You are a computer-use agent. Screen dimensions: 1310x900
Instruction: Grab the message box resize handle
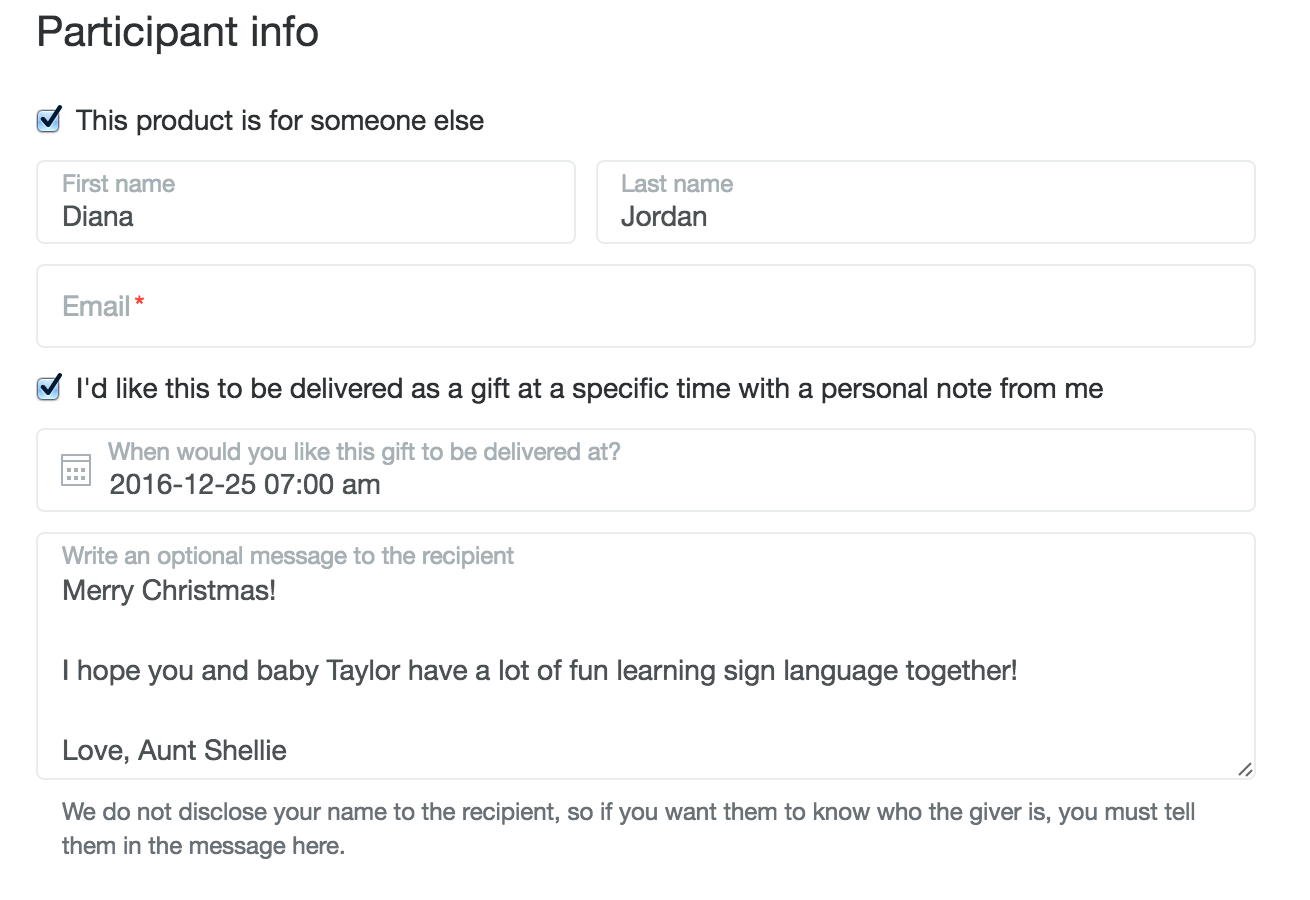1244,769
